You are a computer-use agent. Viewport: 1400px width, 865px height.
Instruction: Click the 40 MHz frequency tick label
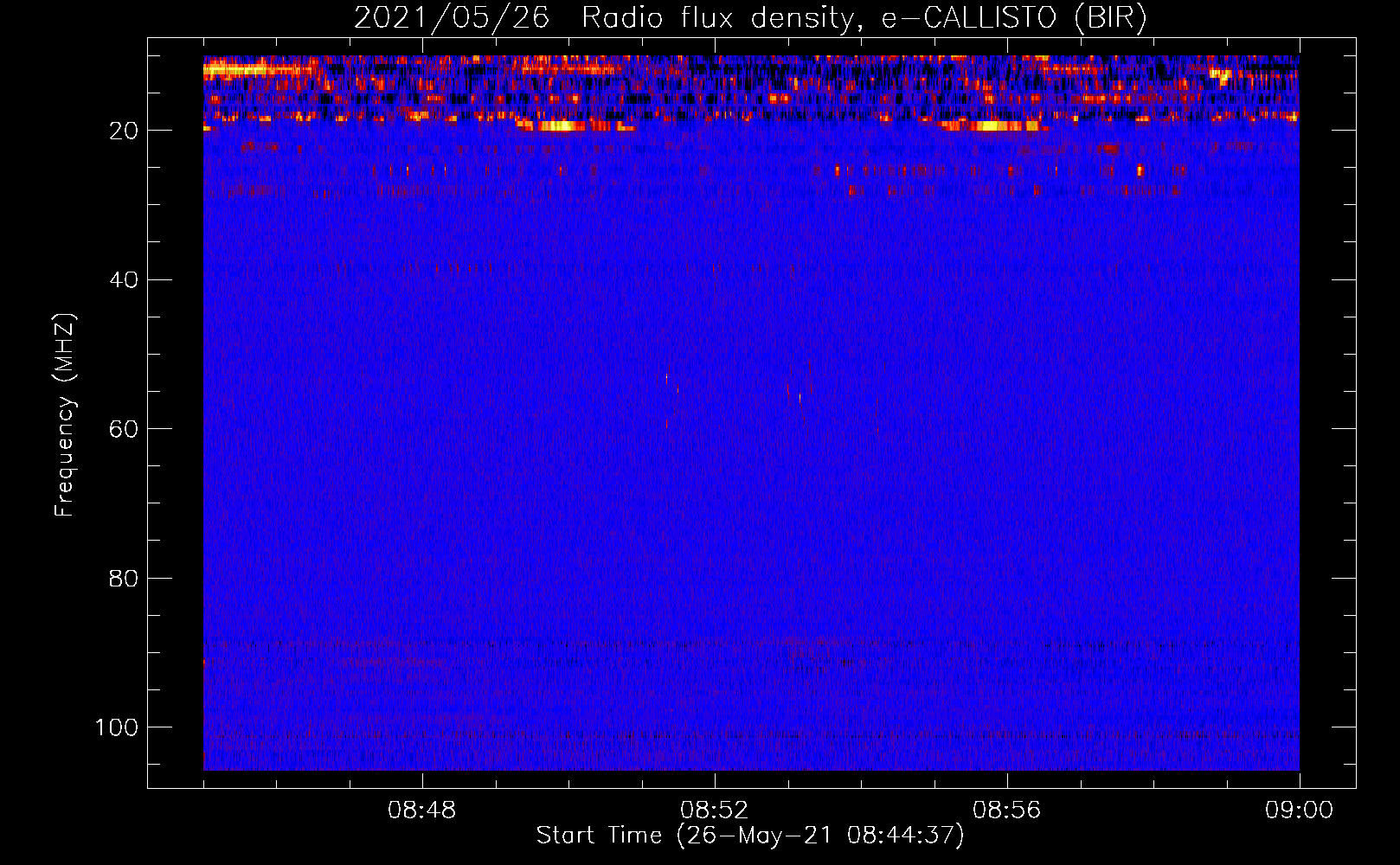pyautogui.click(x=124, y=280)
